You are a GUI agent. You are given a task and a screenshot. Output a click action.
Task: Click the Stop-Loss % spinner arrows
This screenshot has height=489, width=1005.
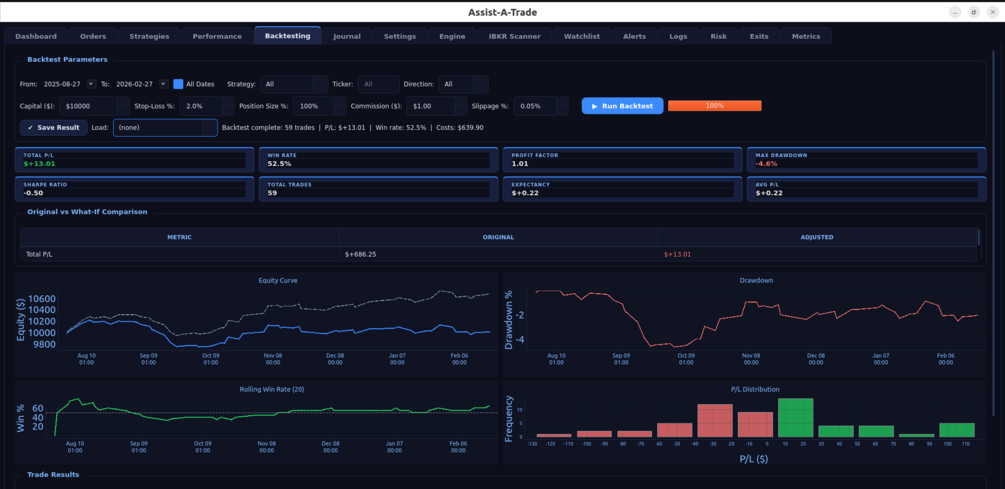pos(228,106)
